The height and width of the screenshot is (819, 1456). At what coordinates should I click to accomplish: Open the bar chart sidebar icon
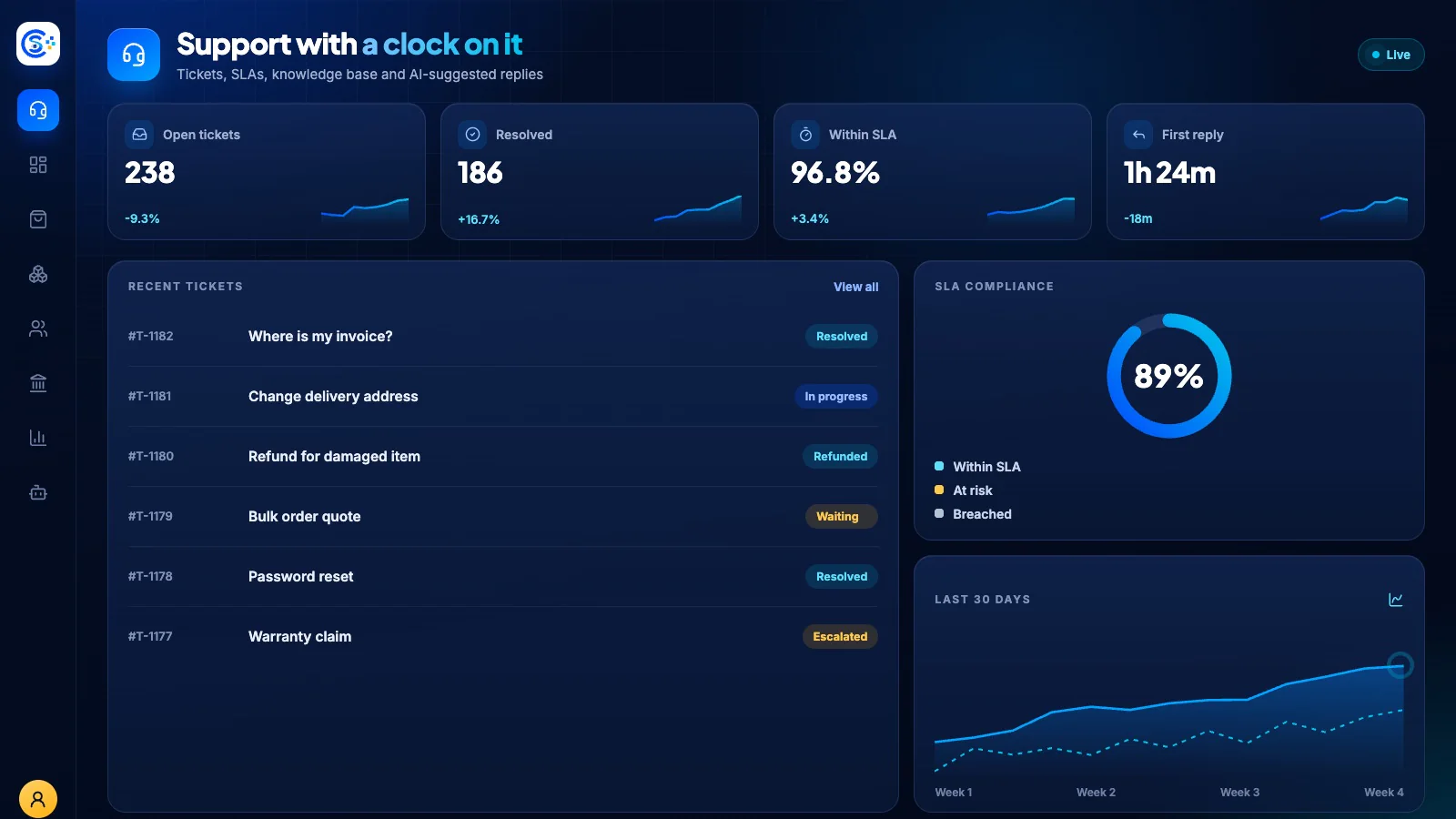[38, 438]
